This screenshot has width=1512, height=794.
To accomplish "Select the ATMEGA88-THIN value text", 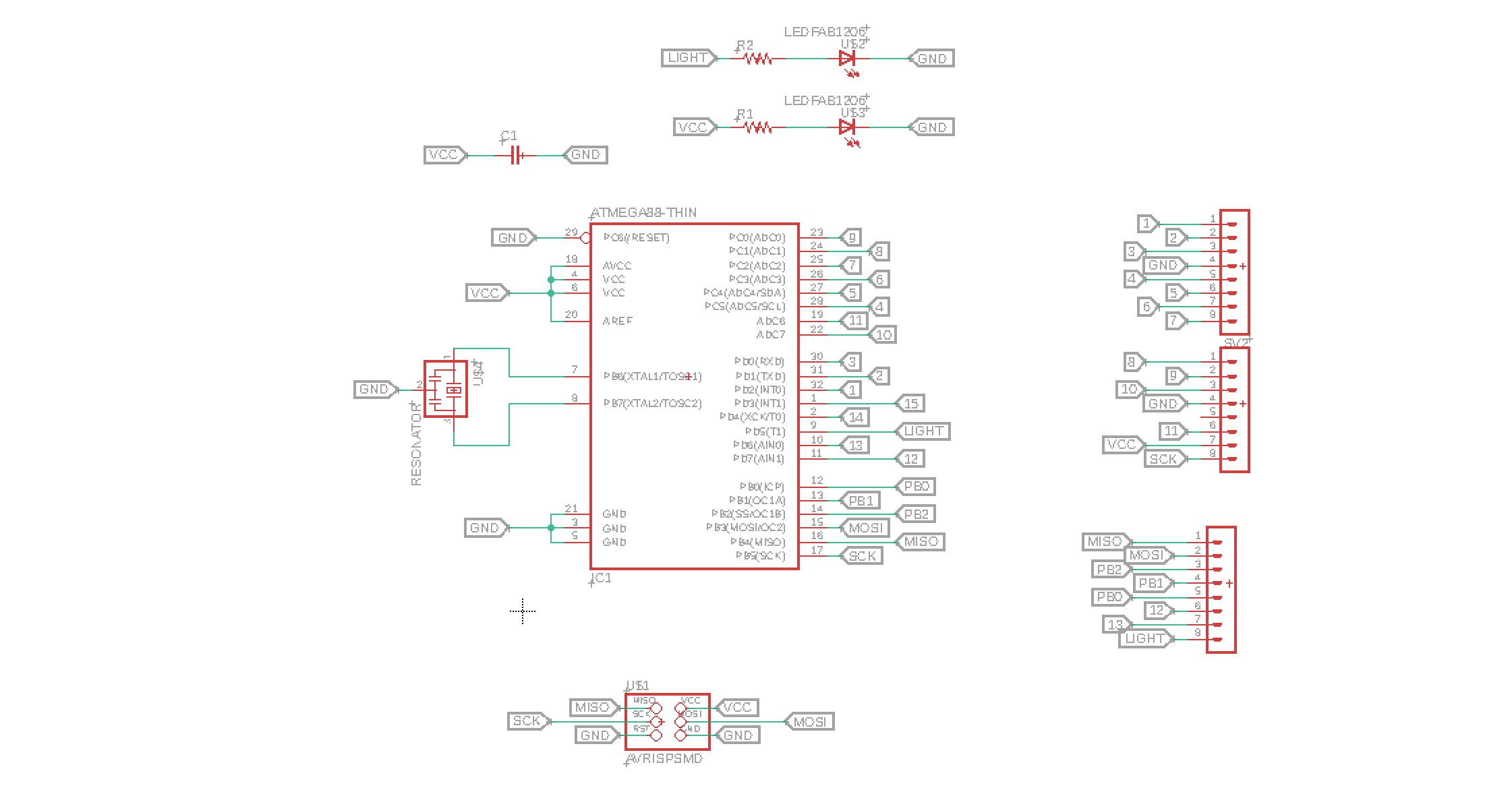I will pos(644,213).
